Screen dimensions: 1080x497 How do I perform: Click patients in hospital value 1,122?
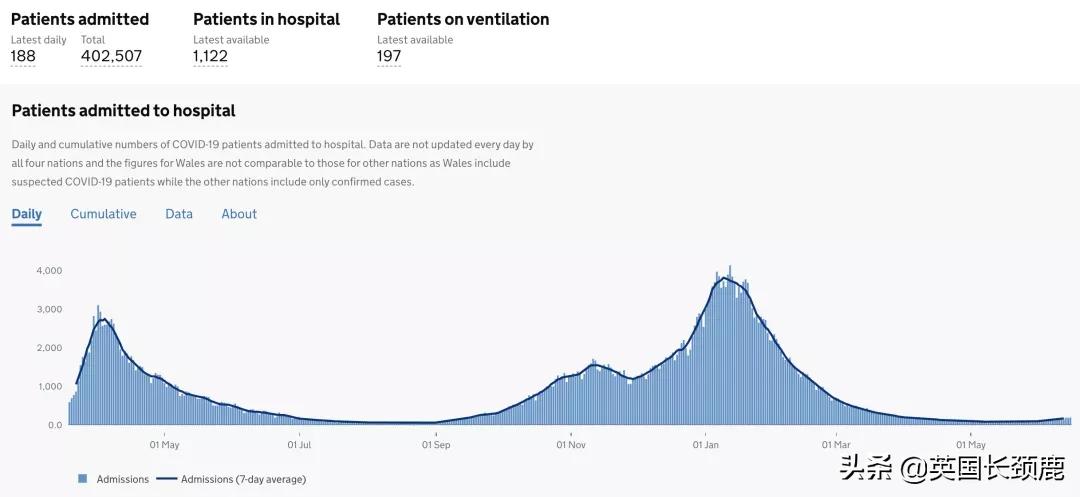click(x=210, y=57)
